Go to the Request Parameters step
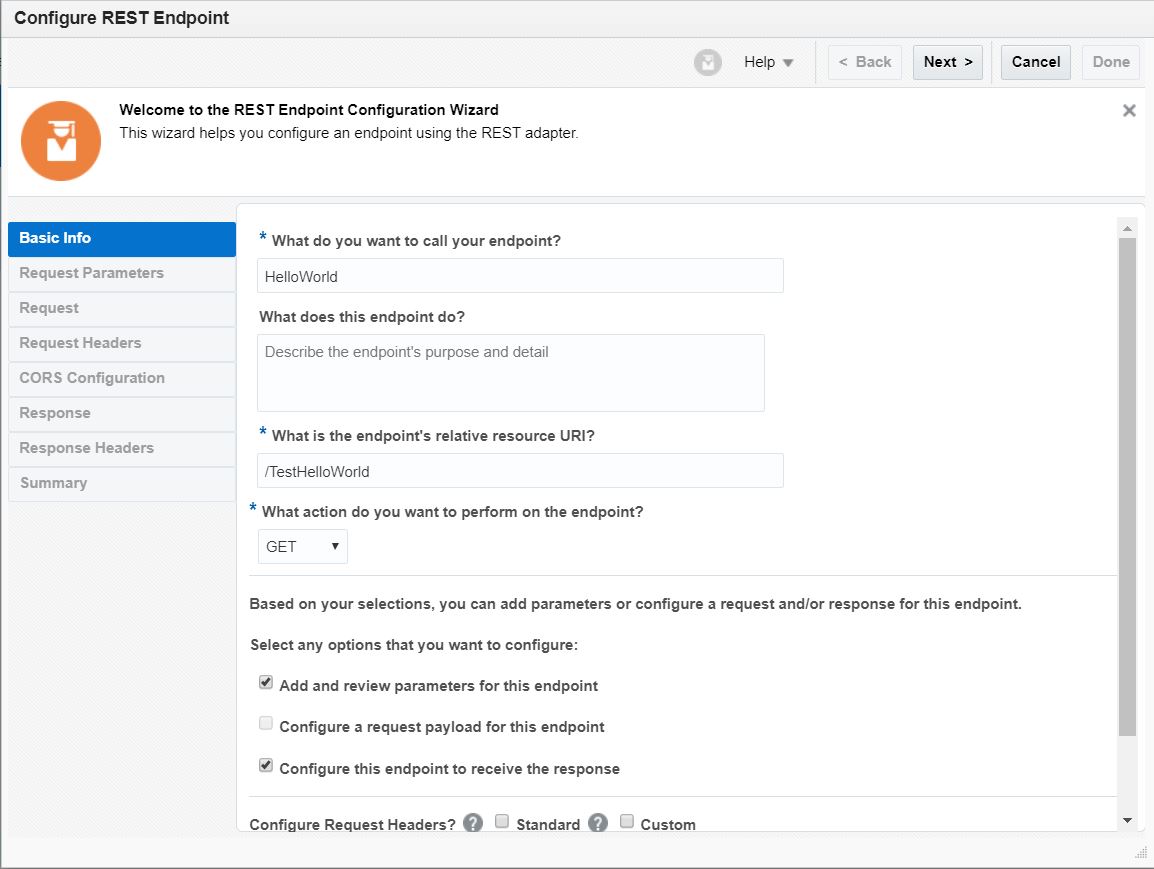This screenshot has height=869, width=1154. coord(122,273)
